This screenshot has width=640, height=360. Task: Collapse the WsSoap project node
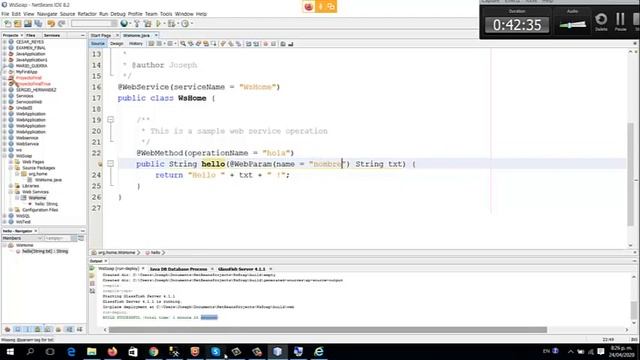coord(4,156)
